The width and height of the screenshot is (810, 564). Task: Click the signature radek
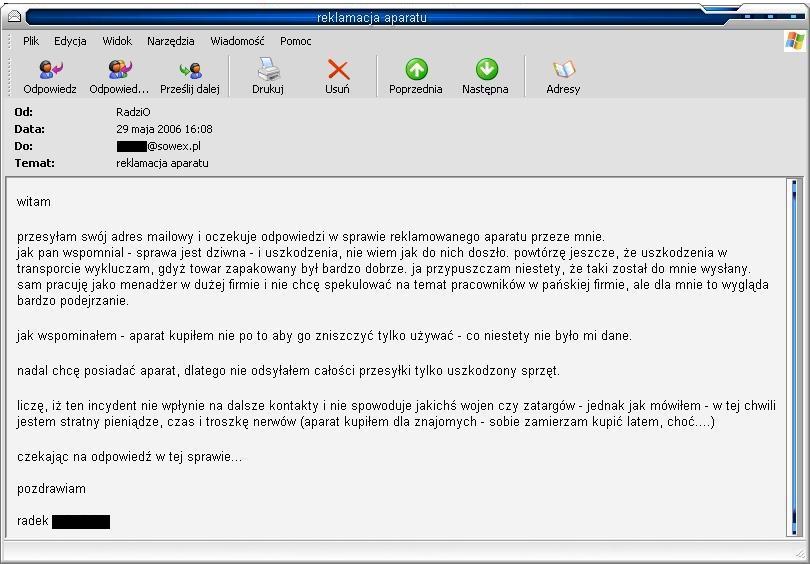tap(33, 521)
